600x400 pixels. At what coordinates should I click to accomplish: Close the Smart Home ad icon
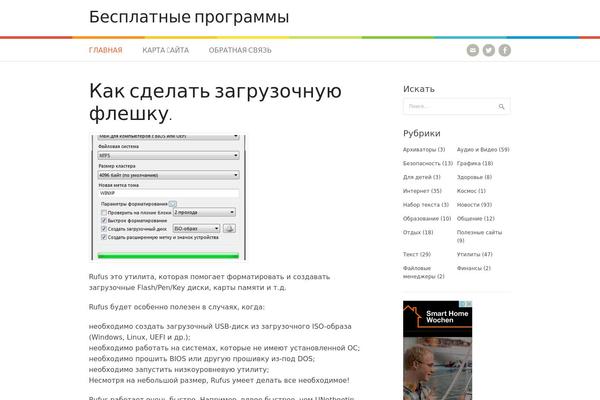pos(469,304)
